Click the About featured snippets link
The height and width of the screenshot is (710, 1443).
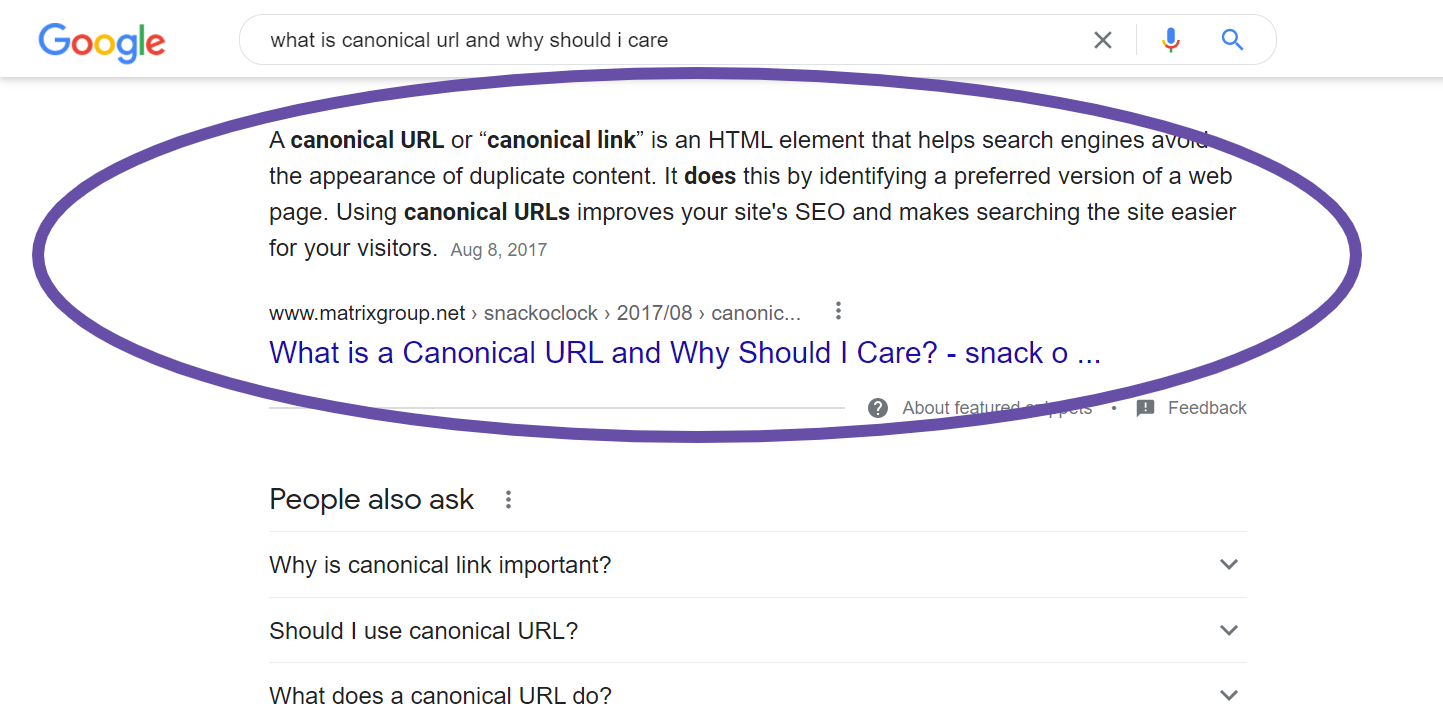pyautogui.click(x=997, y=408)
